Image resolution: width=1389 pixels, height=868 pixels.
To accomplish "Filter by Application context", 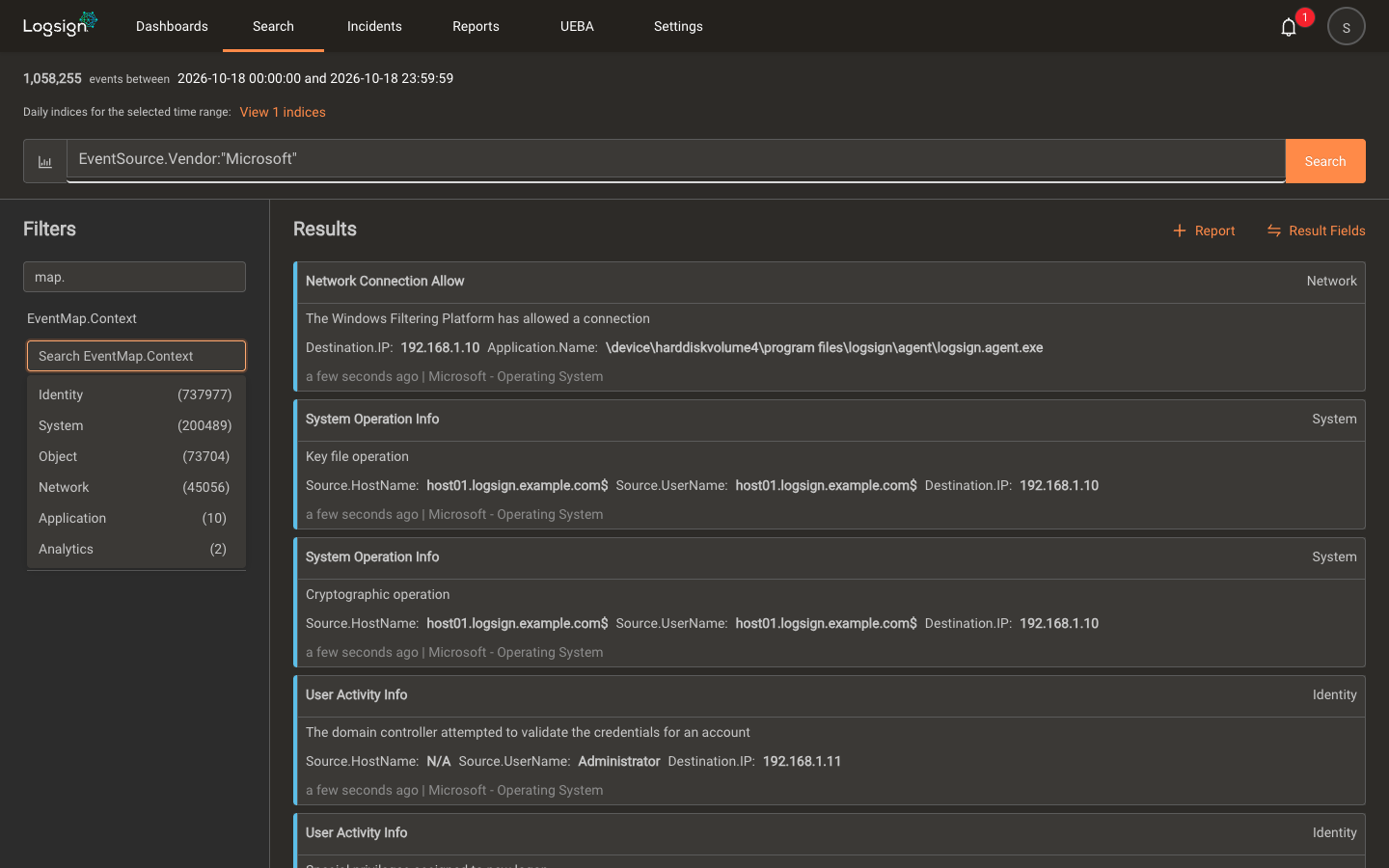I will pyautogui.click(x=136, y=518).
